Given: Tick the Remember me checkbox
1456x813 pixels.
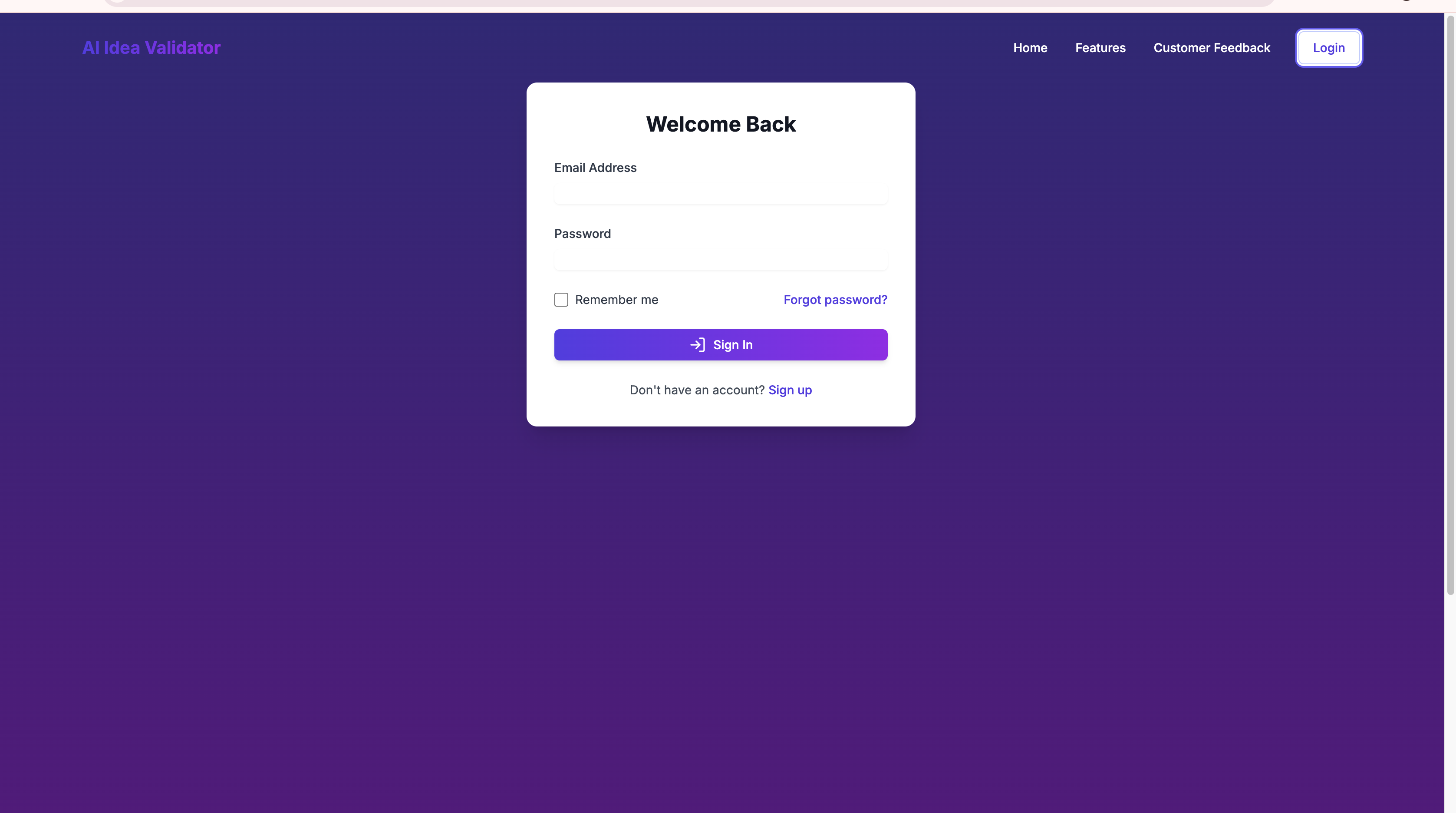Looking at the screenshot, I should (561, 300).
